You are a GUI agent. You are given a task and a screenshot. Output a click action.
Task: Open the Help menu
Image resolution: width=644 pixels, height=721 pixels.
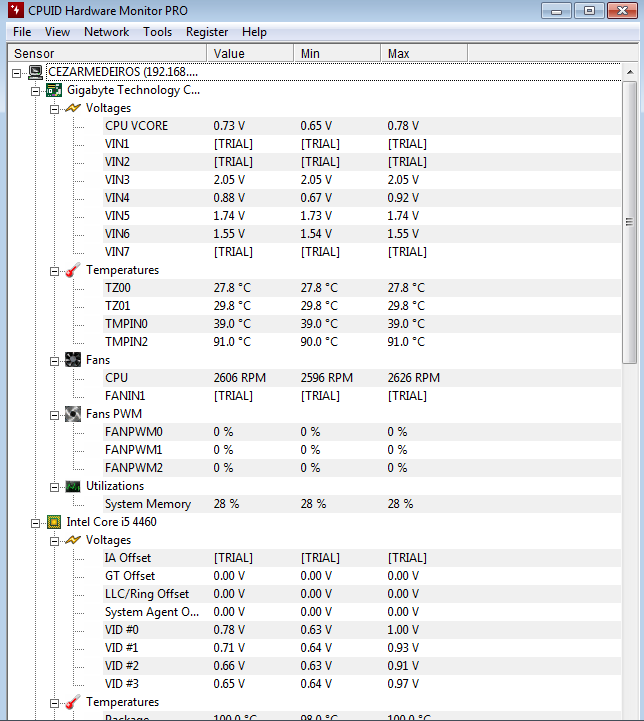point(254,32)
